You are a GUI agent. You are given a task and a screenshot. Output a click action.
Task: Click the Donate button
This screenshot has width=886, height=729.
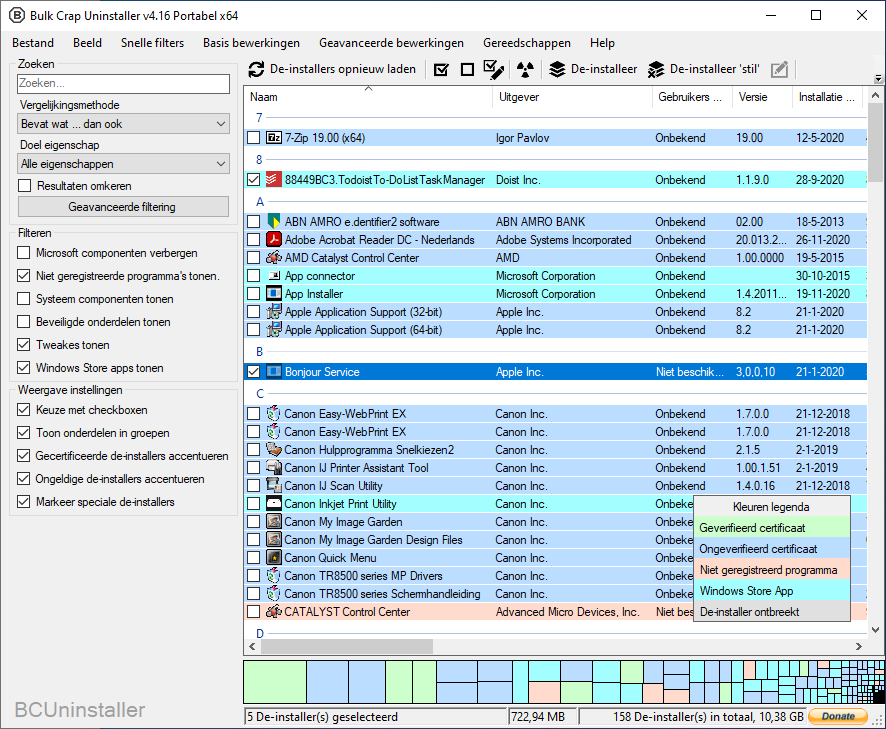838,716
